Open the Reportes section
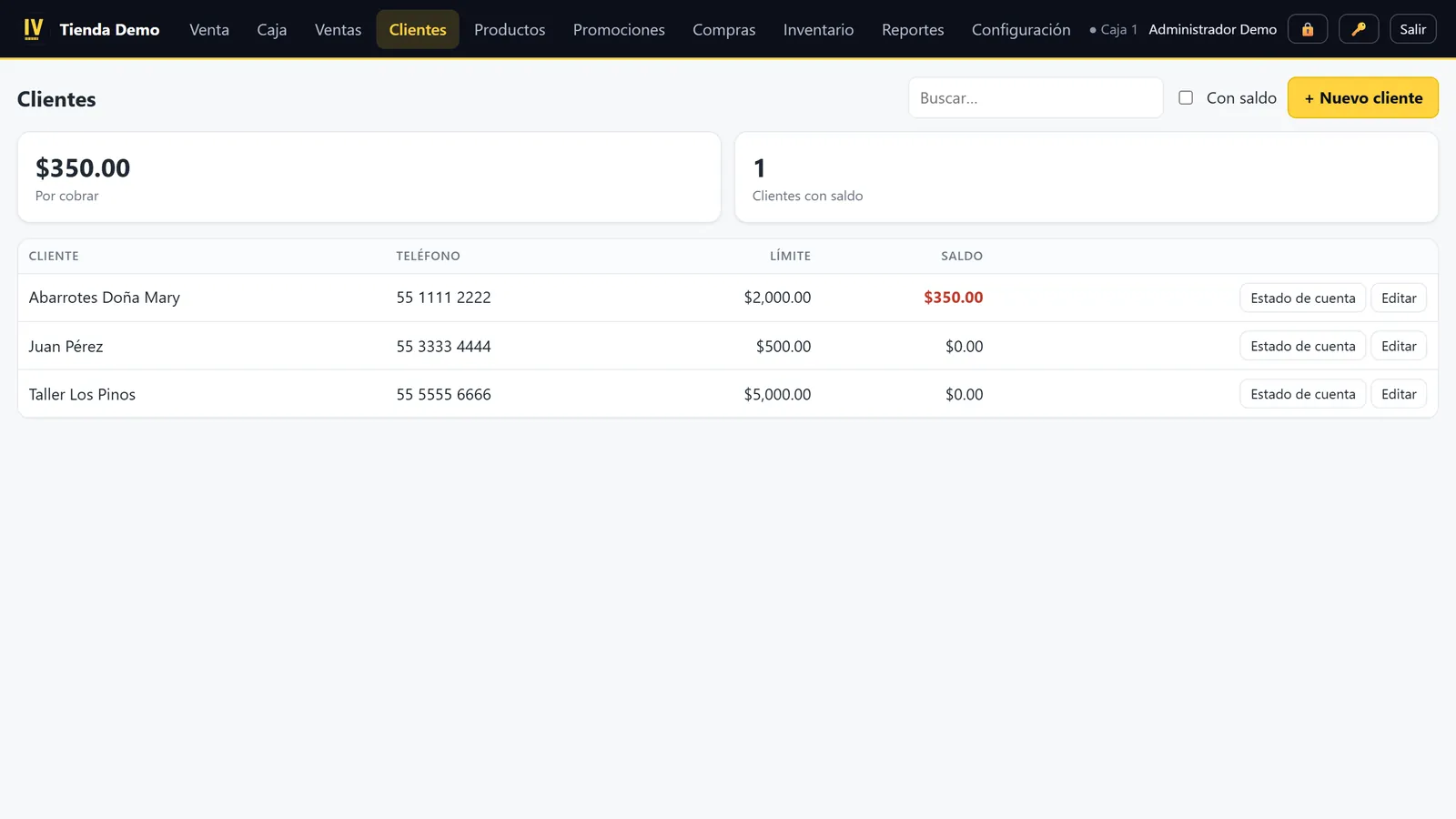 pos(913,29)
